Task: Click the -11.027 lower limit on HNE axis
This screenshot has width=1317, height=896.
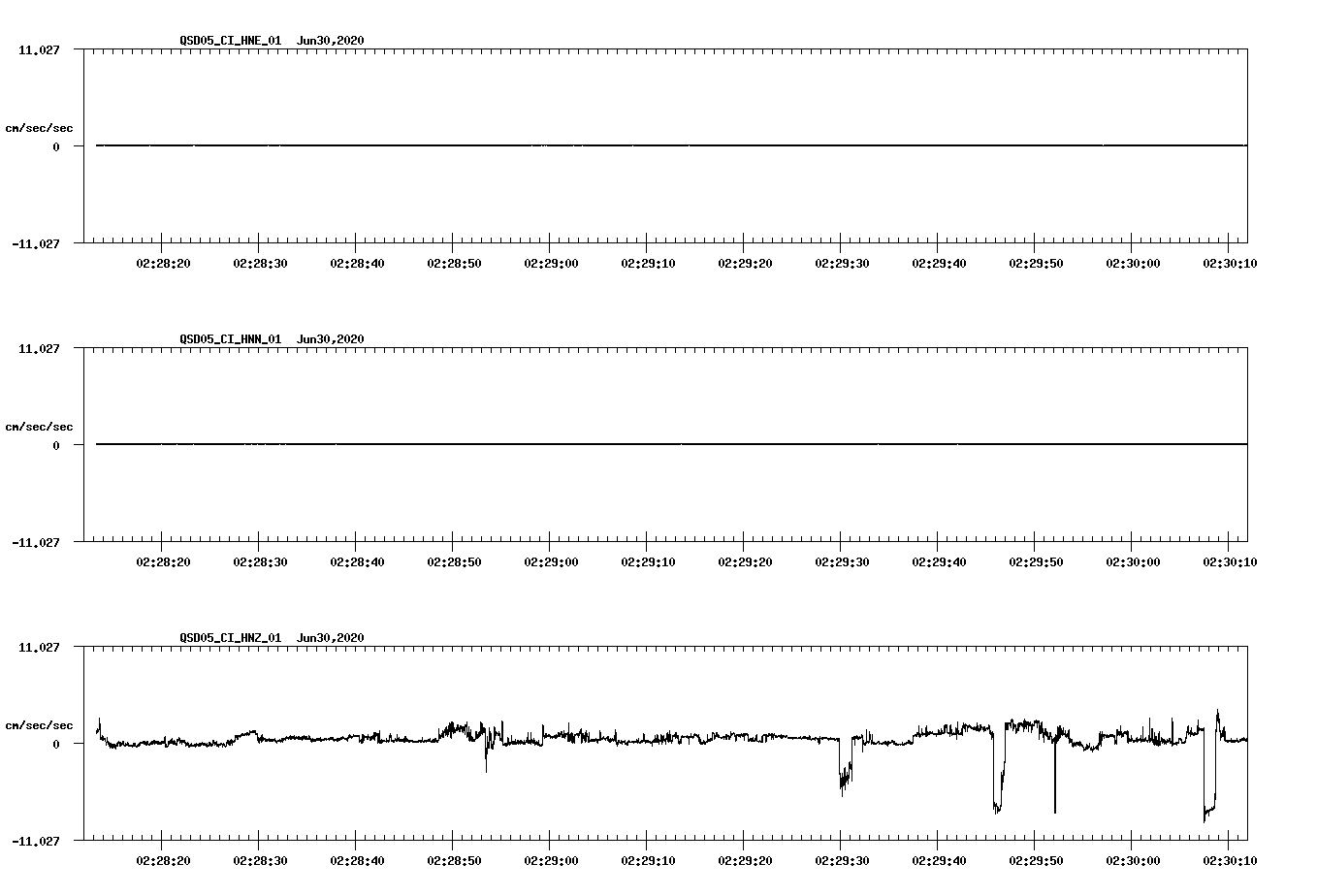Action: (x=35, y=244)
